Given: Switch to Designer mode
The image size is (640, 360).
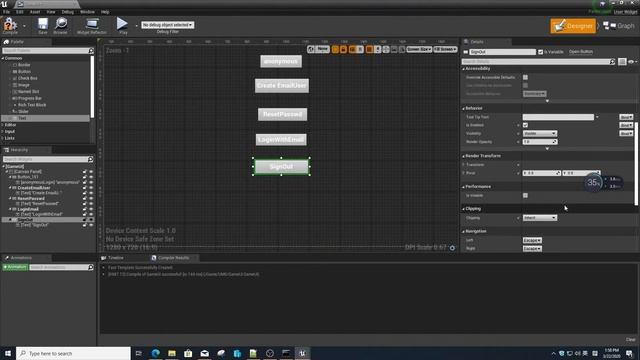Looking at the screenshot, I should [573, 26].
